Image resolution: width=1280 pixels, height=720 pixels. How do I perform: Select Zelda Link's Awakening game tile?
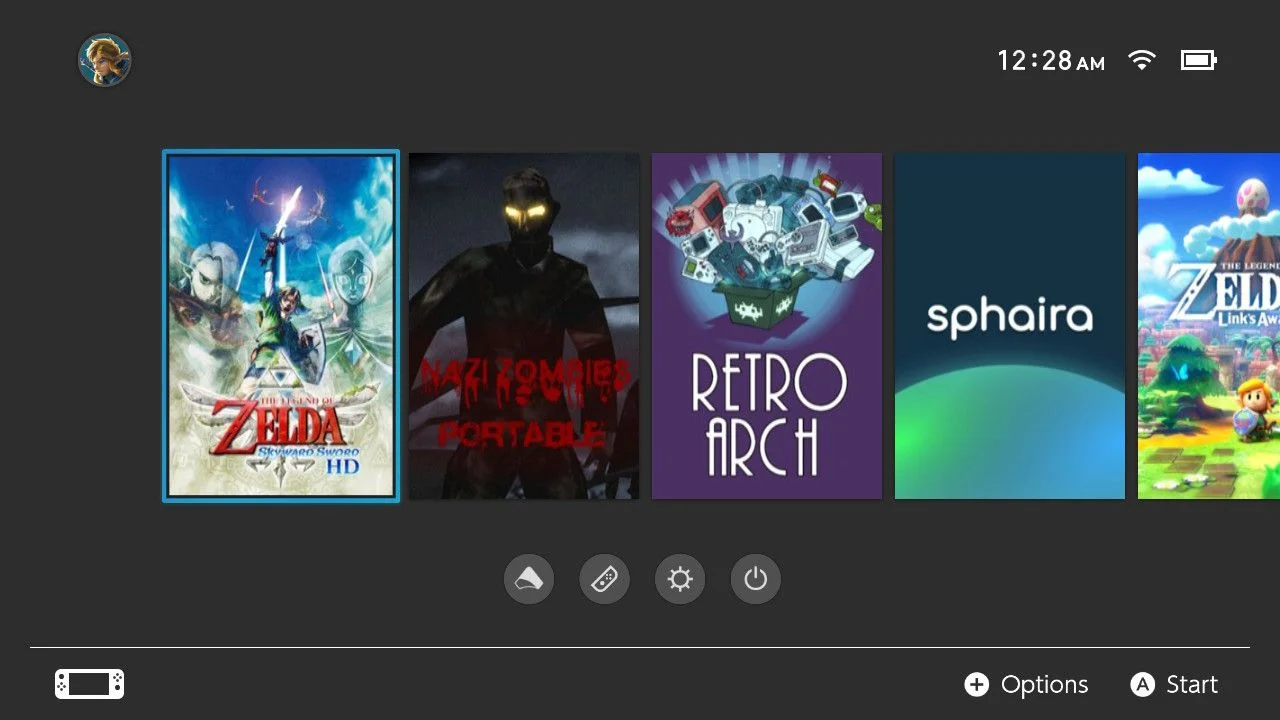(1209, 326)
